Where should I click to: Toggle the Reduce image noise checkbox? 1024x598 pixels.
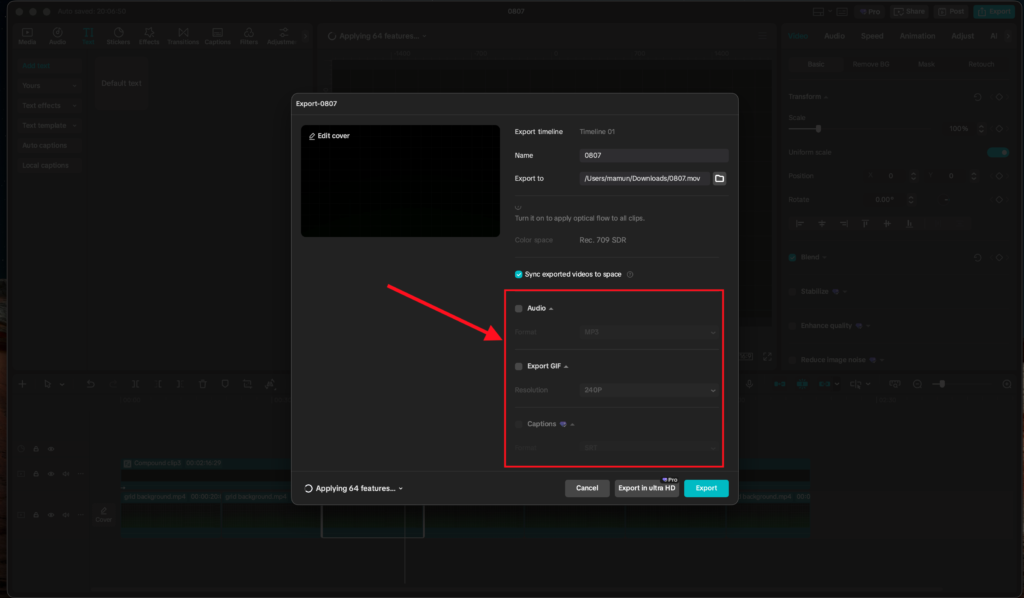792,360
